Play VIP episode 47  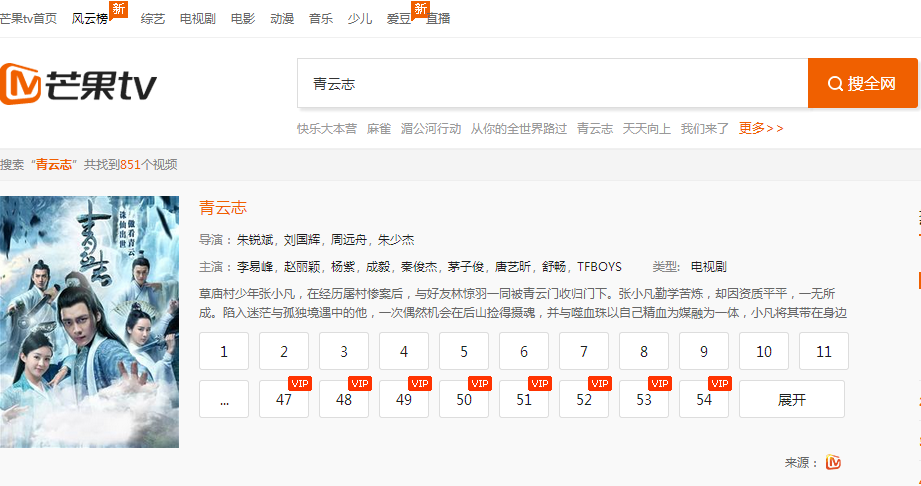click(x=284, y=400)
